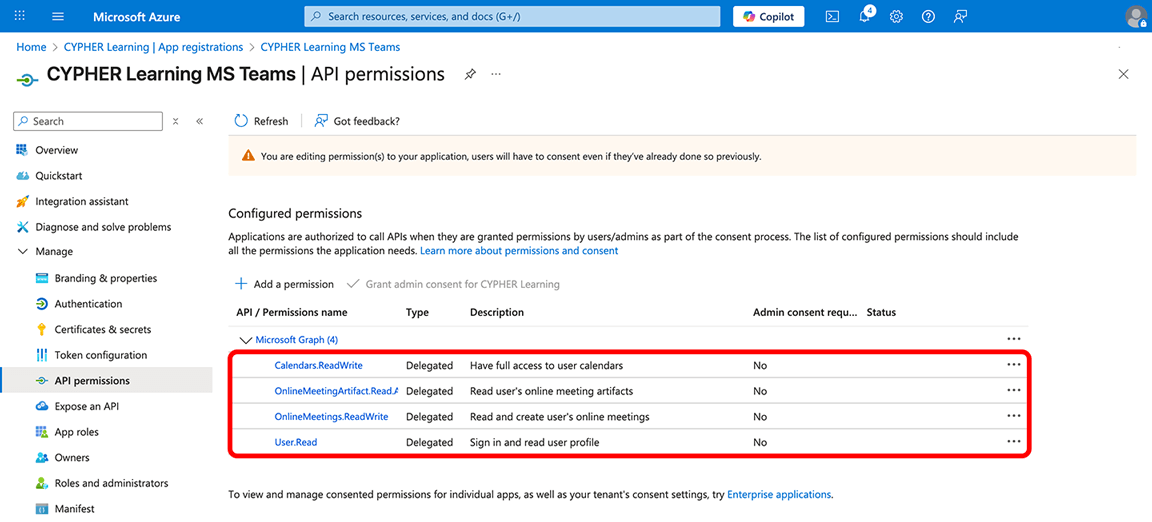Open the top bar feedback icon
The width and height of the screenshot is (1152, 522).
(x=960, y=16)
